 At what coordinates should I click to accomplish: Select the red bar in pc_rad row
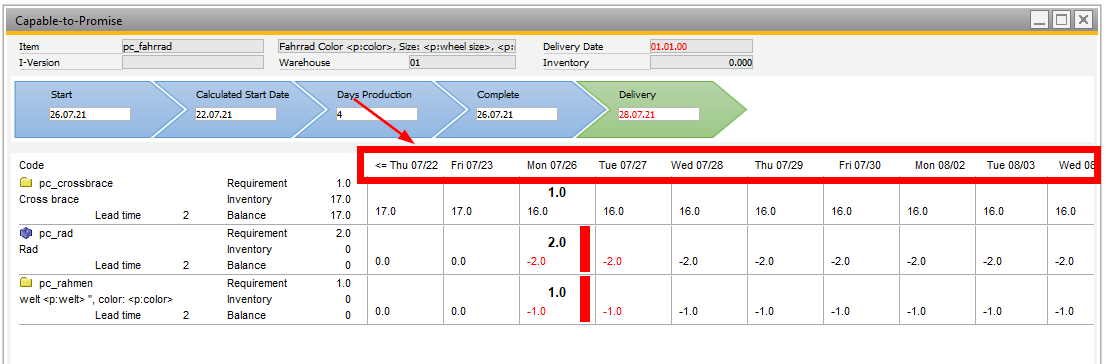point(585,249)
